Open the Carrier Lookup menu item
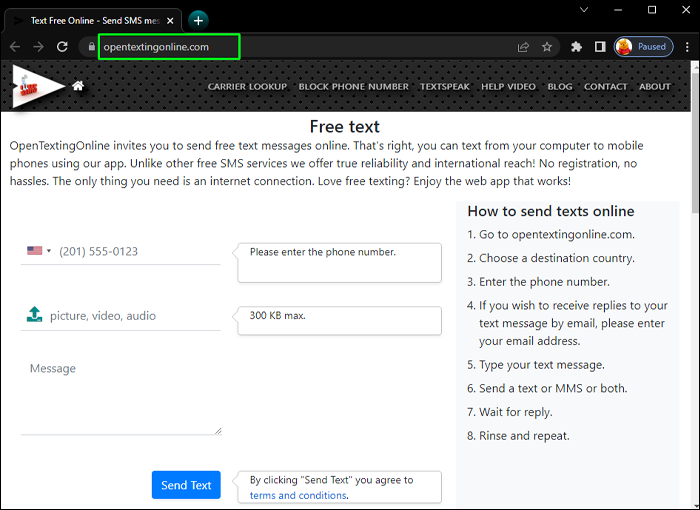This screenshot has height=510, width=700. pyautogui.click(x=248, y=87)
